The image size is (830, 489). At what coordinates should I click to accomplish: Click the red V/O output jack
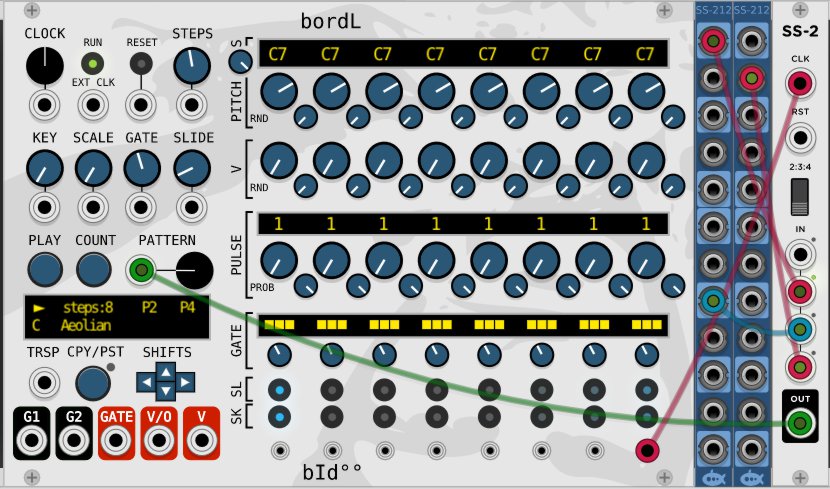pyautogui.click(x=159, y=439)
